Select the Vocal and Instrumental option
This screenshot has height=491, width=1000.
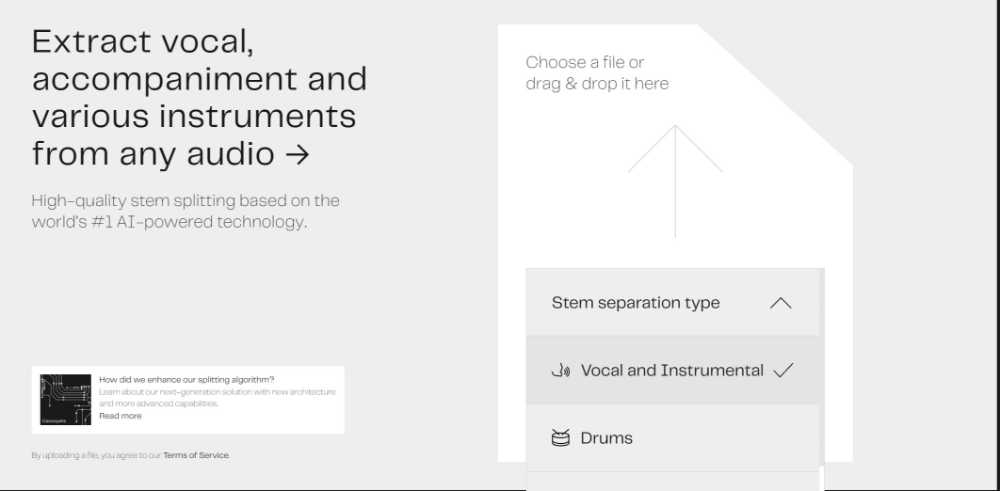point(672,370)
